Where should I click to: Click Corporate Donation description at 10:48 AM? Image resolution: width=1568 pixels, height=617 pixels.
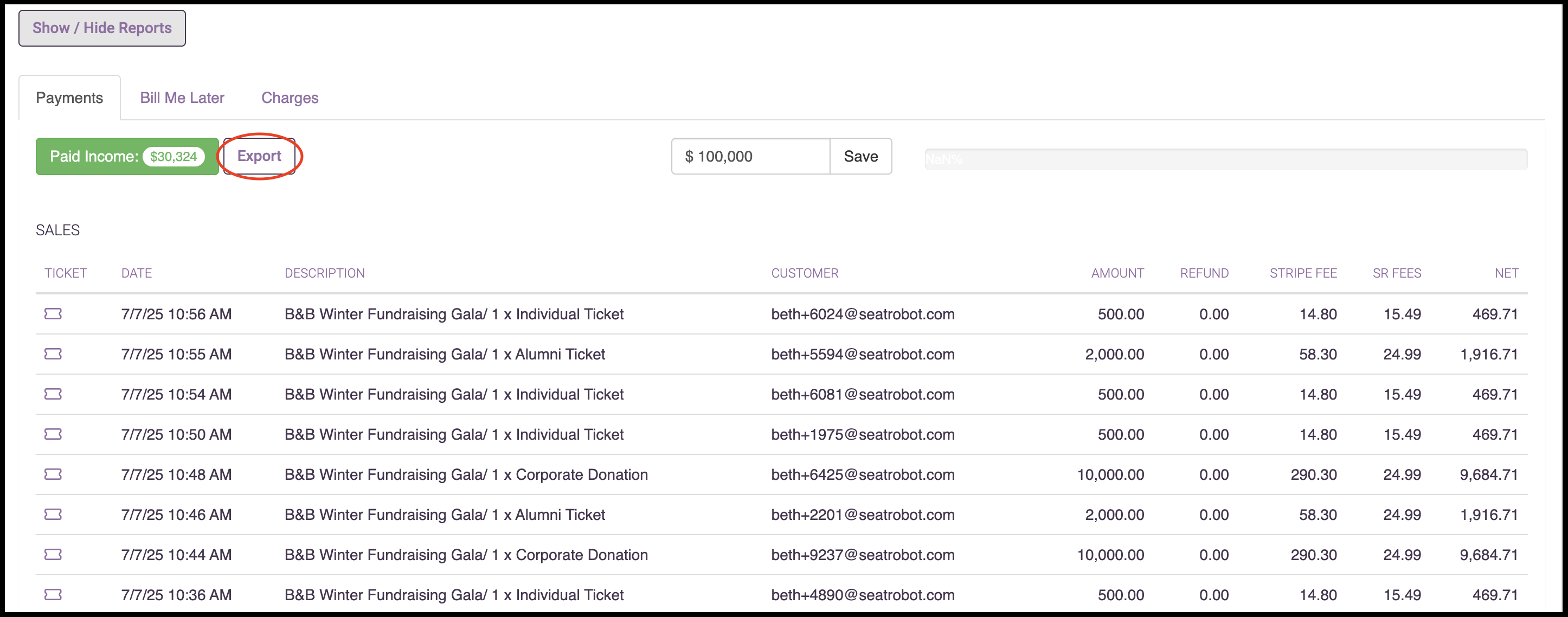[x=466, y=474]
